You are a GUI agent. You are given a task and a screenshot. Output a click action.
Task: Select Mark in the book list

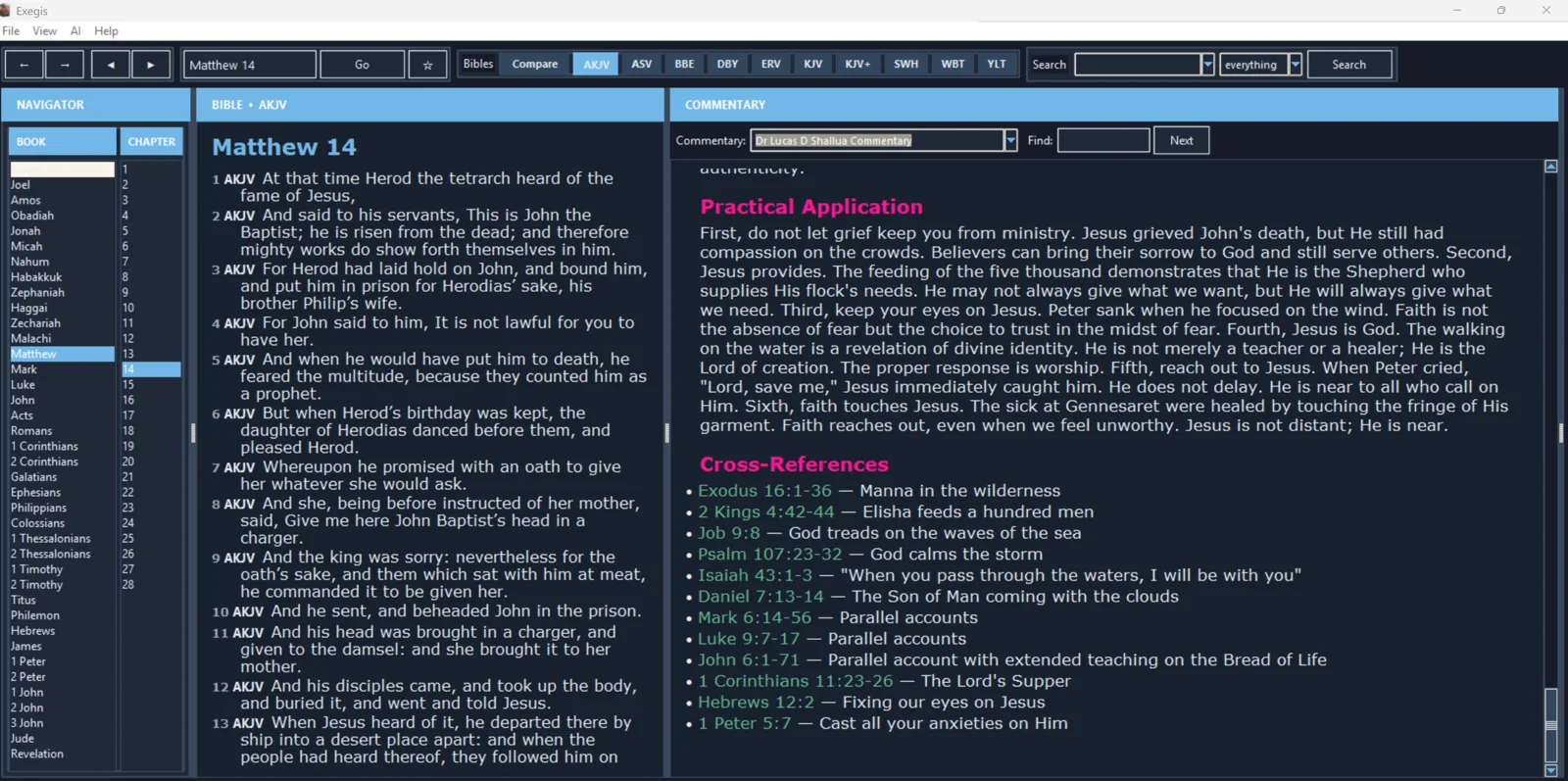point(24,369)
